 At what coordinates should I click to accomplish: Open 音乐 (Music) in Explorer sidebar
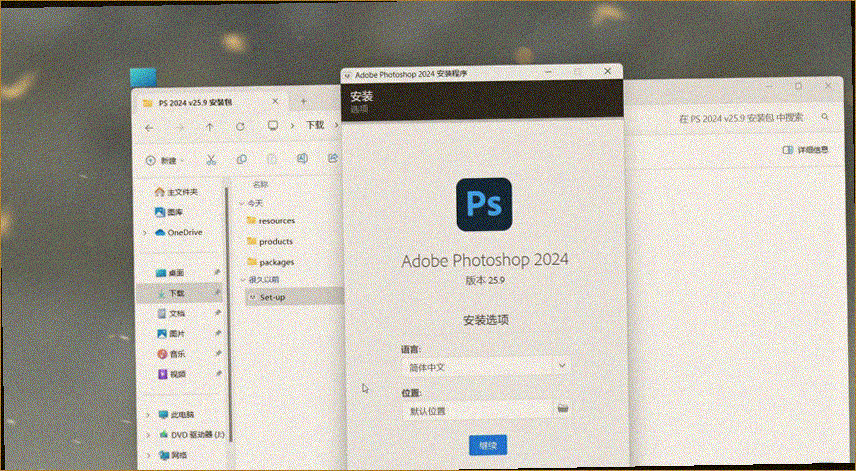tap(170, 354)
